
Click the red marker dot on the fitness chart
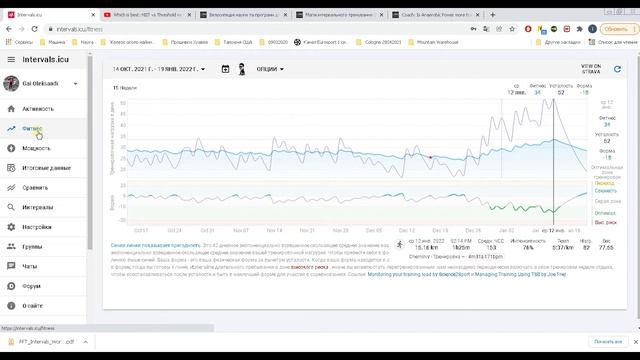click(x=430, y=157)
